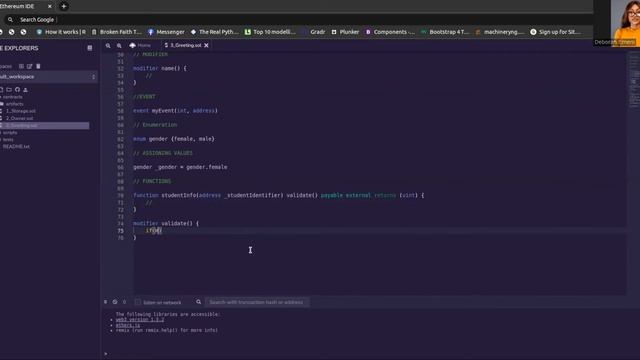
Task: Open web3 version link in terminal
Action: coord(140,320)
